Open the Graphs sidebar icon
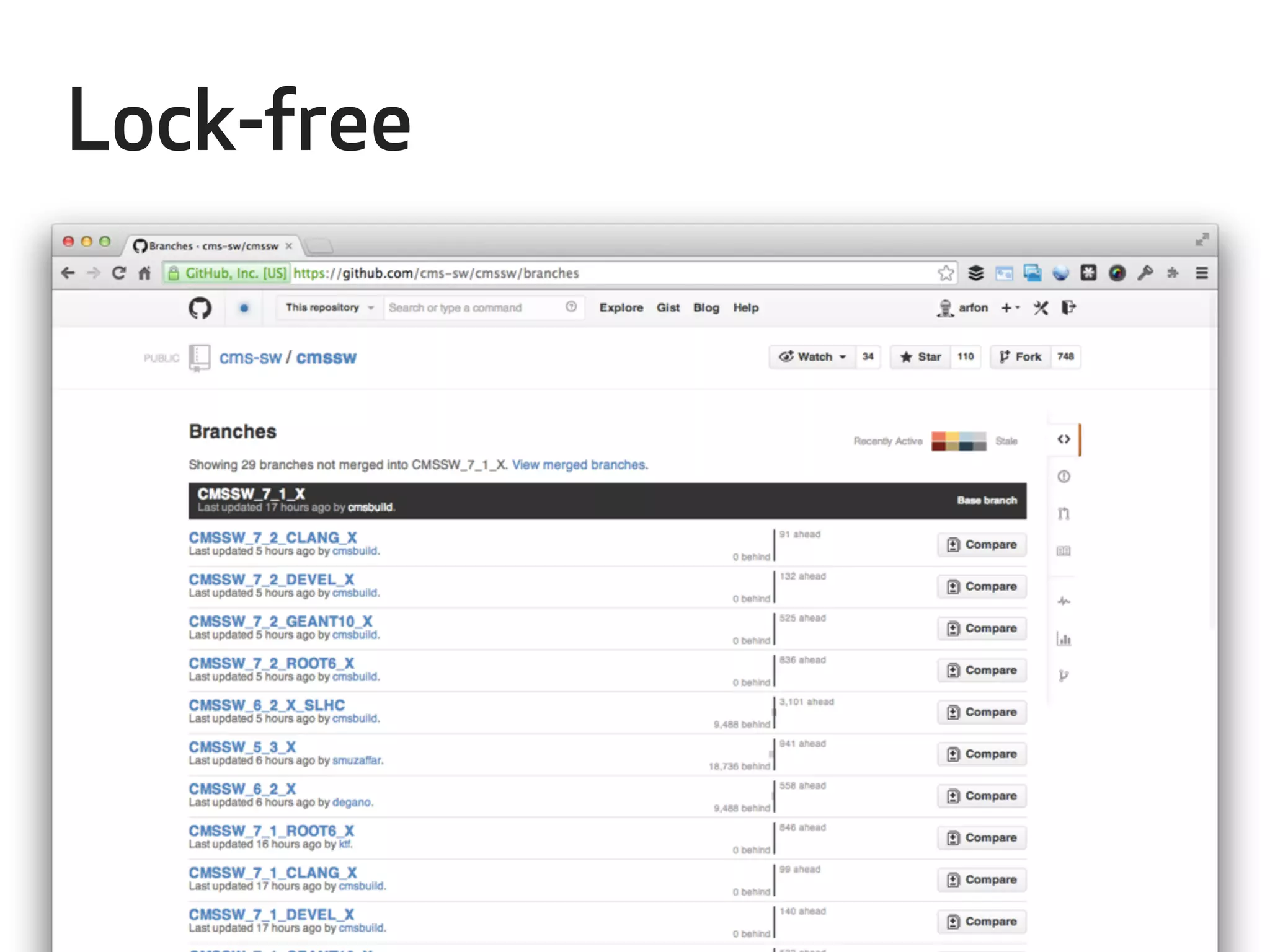Screen dimensions: 1270x952 [x=1064, y=638]
